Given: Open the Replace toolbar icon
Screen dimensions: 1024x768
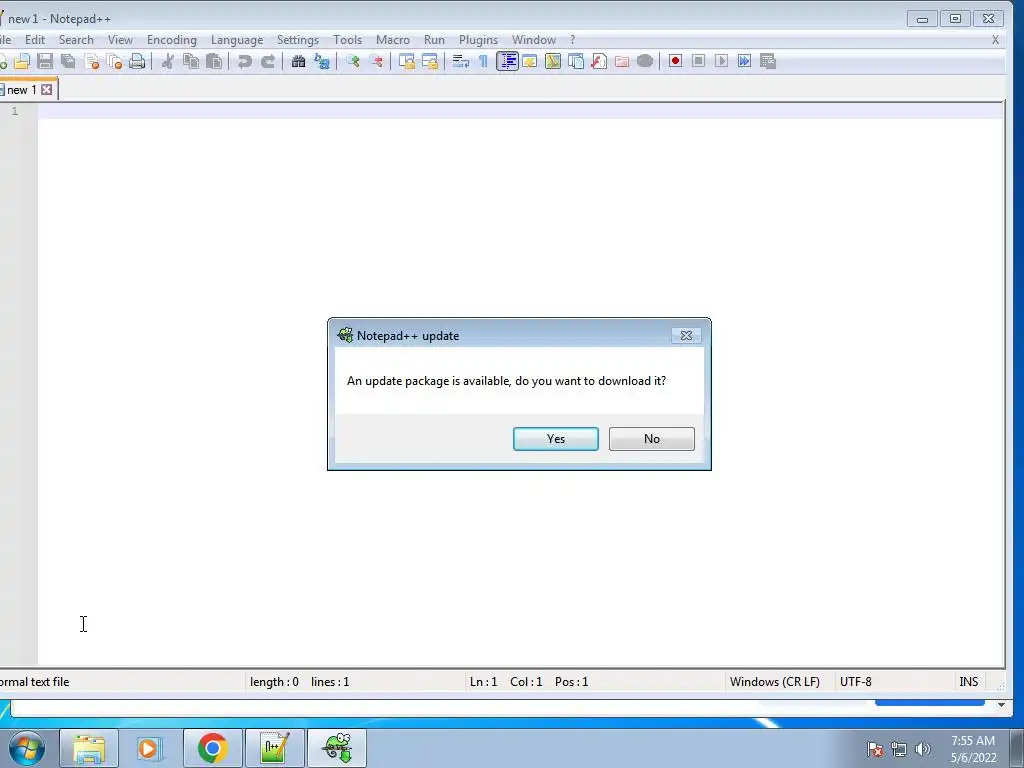Looking at the screenshot, I should [x=322, y=61].
